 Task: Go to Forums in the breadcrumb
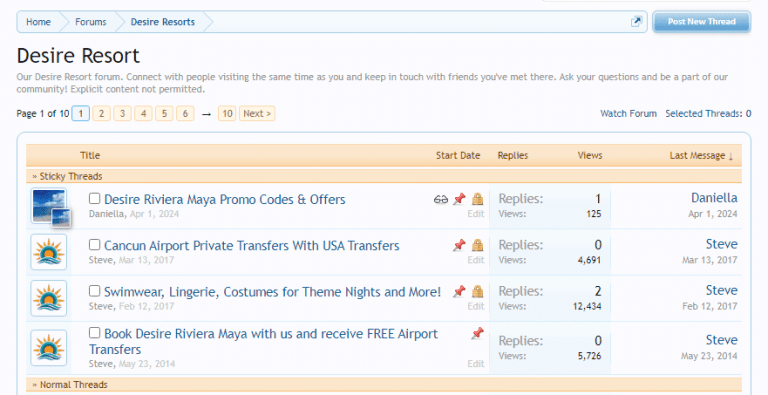[x=91, y=22]
